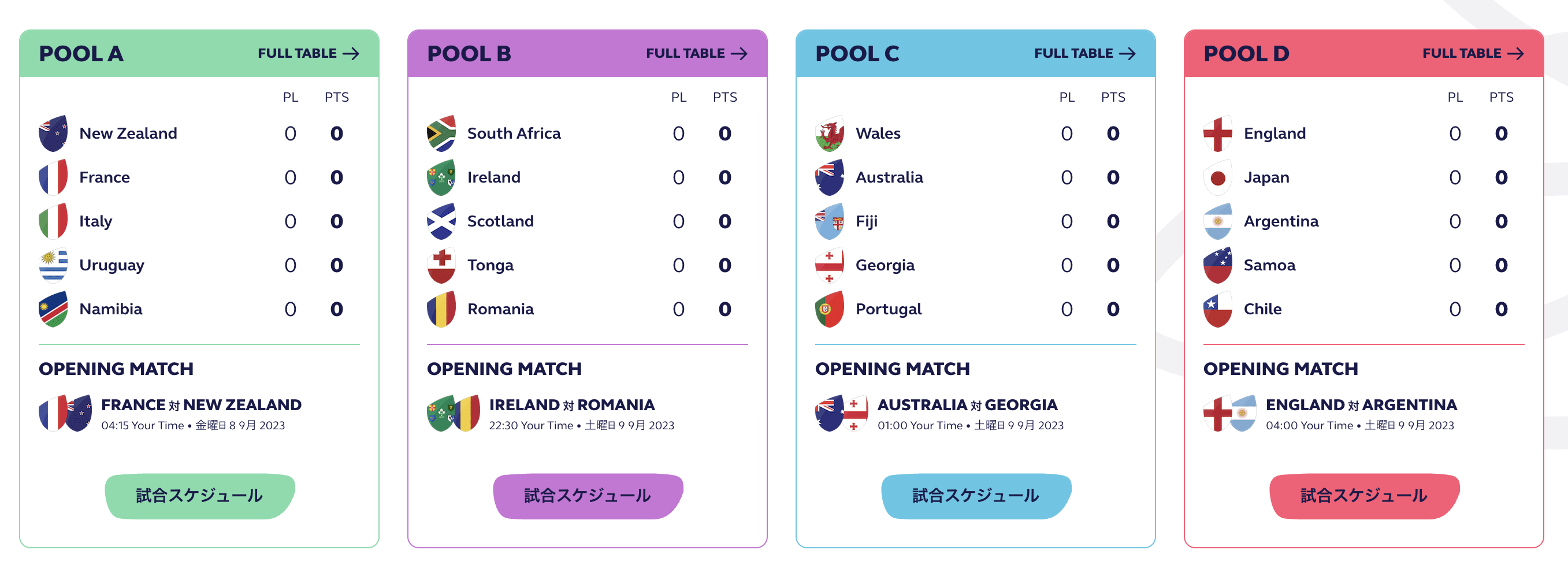Click green 試合スケジュール button in Pool A
The width and height of the screenshot is (1568, 572).
click(200, 496)
